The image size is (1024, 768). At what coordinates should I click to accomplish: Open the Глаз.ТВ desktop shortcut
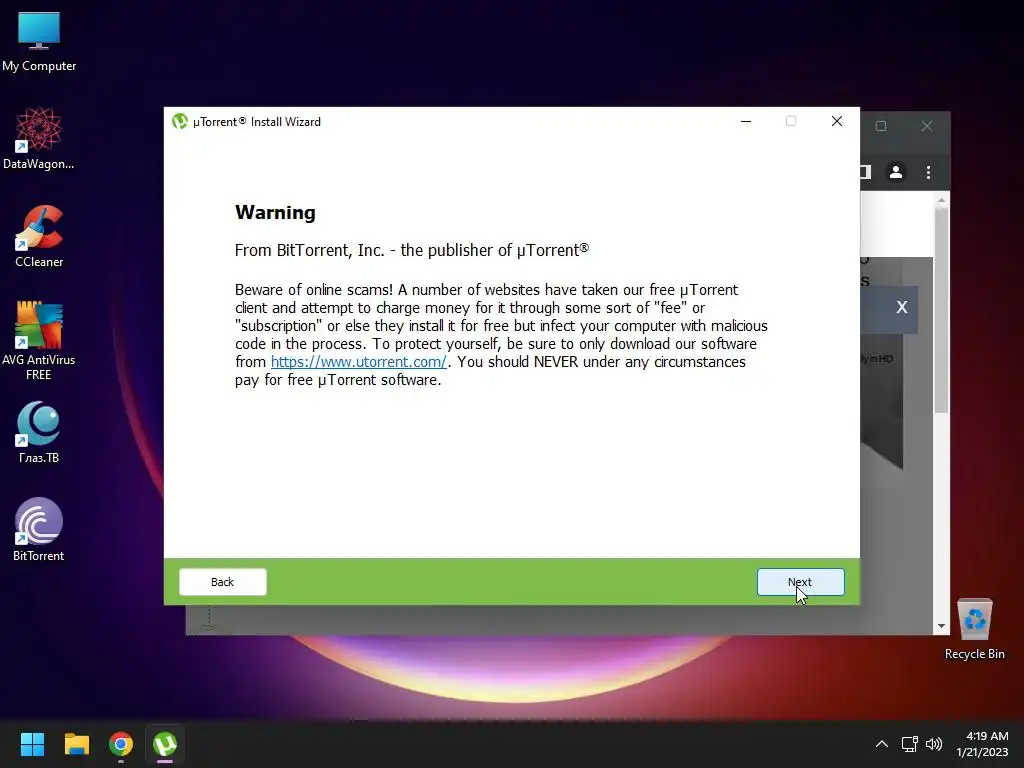pyautogui.click(x=39, y=433)
